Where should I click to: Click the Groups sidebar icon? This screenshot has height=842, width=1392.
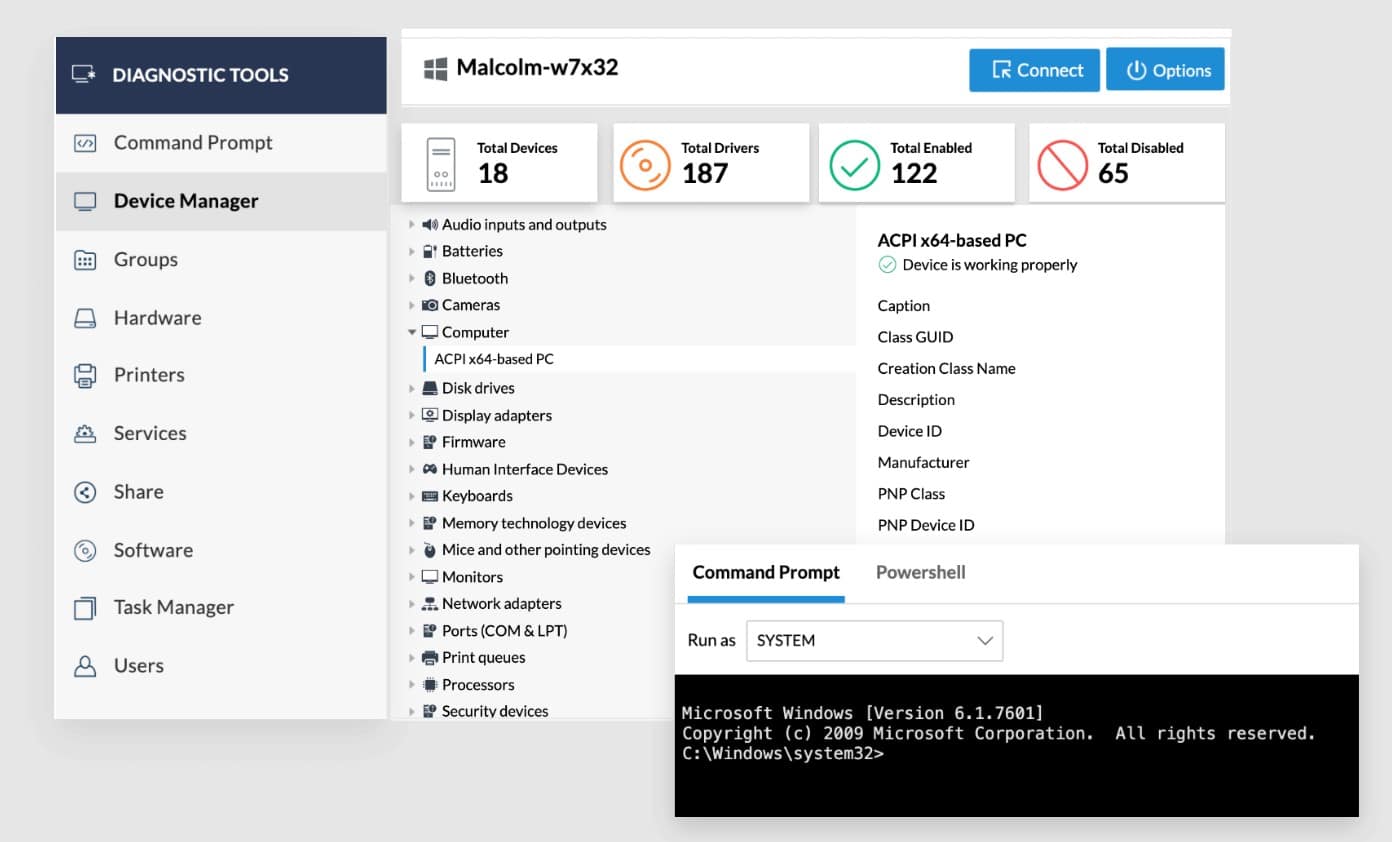(x=85, y=260)
